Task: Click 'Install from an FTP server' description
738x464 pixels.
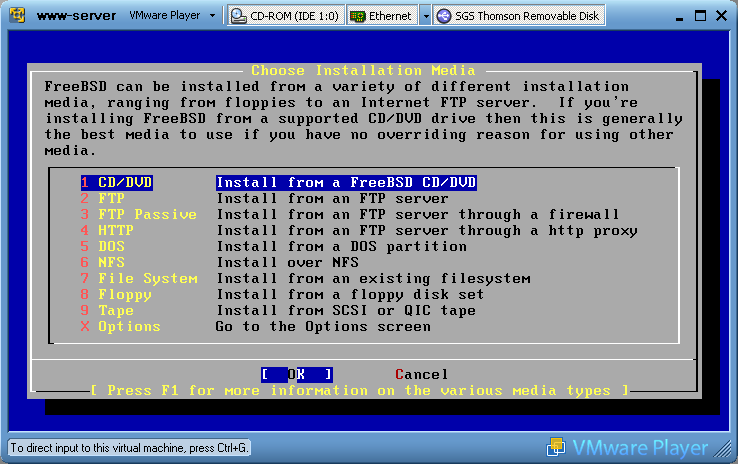Action: 332,198
